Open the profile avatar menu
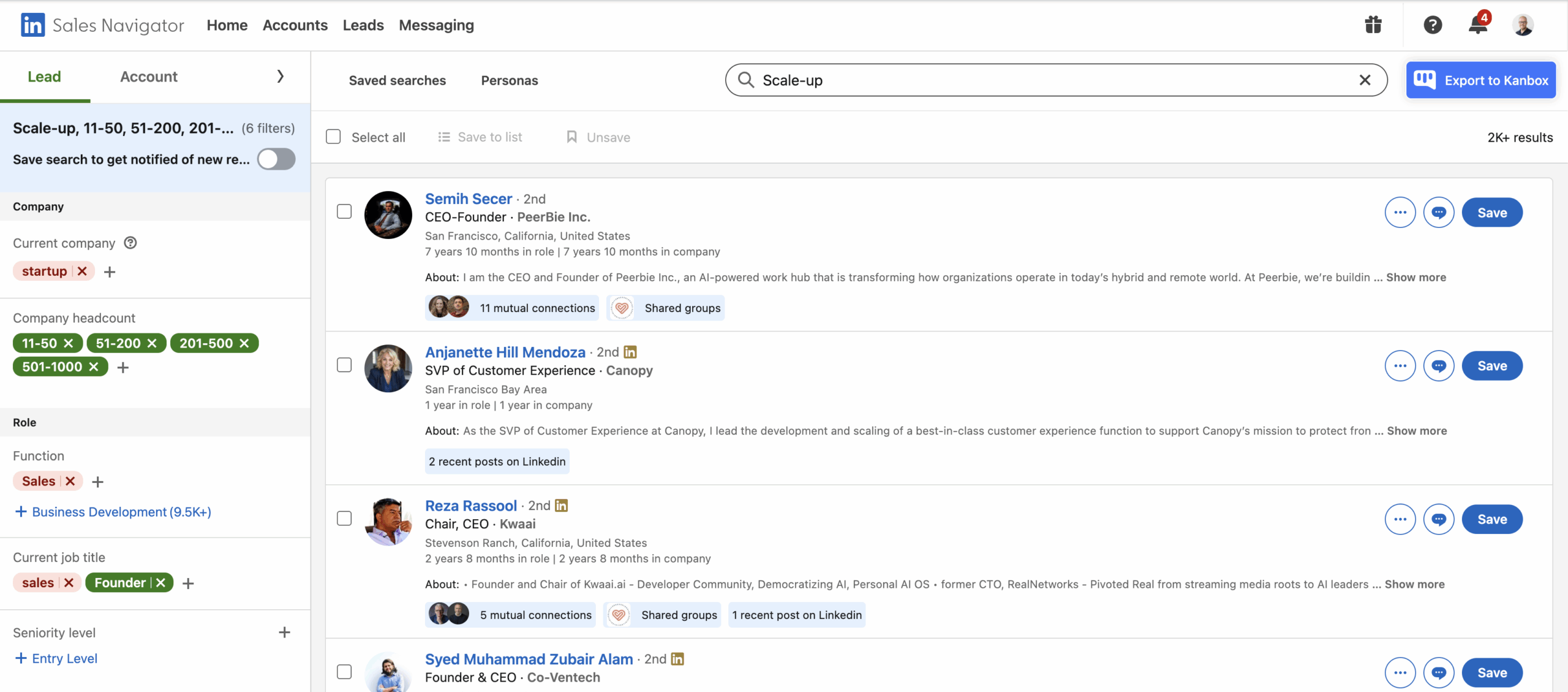Screen dimensions: 1568x692 1523,25
